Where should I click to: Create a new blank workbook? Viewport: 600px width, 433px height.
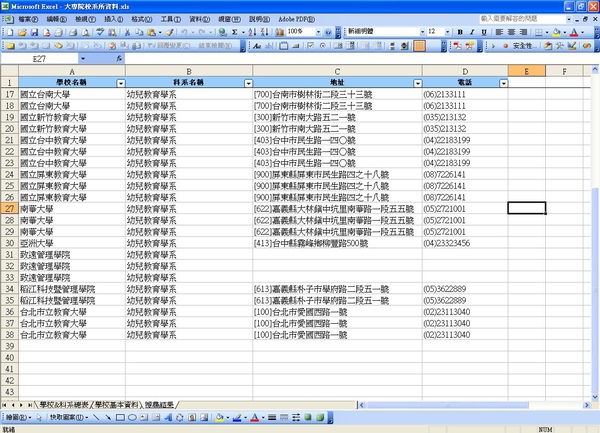tap(10, 33)
